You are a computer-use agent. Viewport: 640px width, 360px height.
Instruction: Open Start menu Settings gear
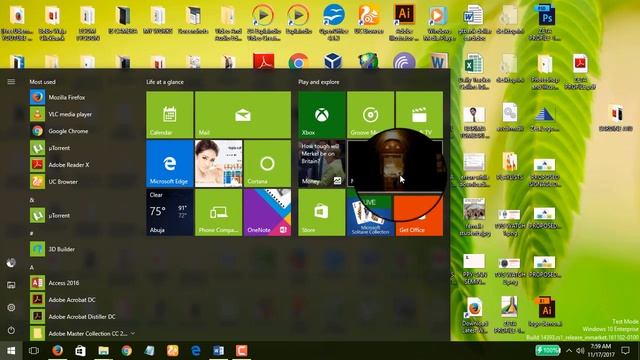click(11, 307)
